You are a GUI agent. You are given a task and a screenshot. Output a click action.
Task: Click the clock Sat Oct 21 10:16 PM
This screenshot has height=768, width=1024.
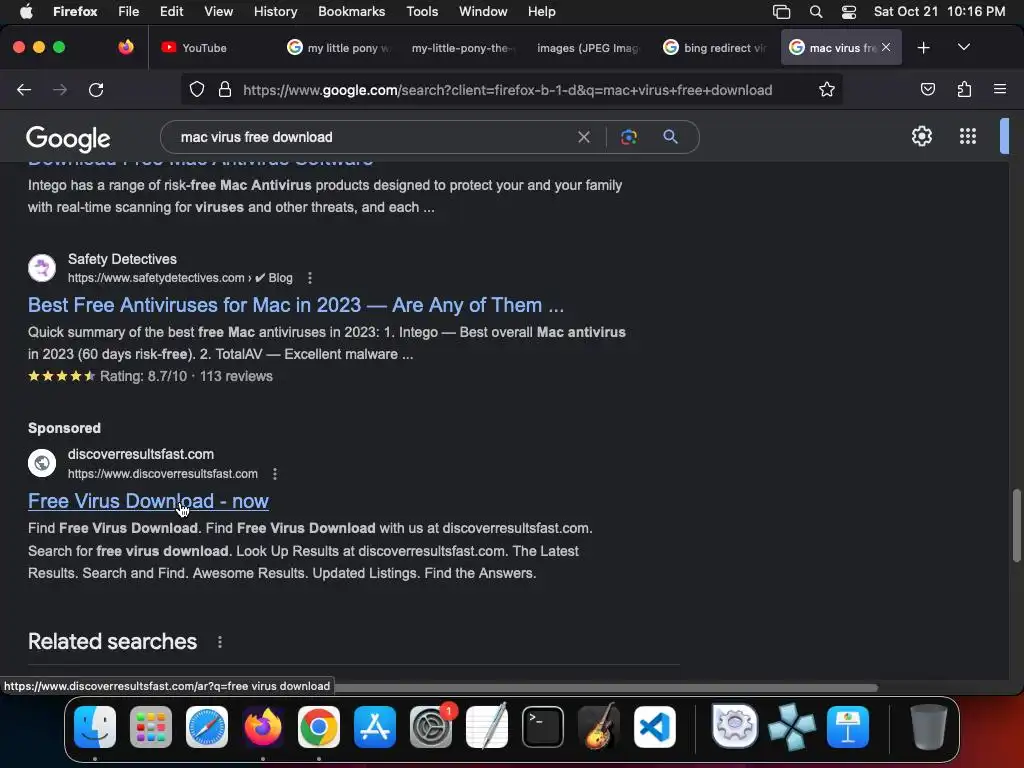click(939, 11)
